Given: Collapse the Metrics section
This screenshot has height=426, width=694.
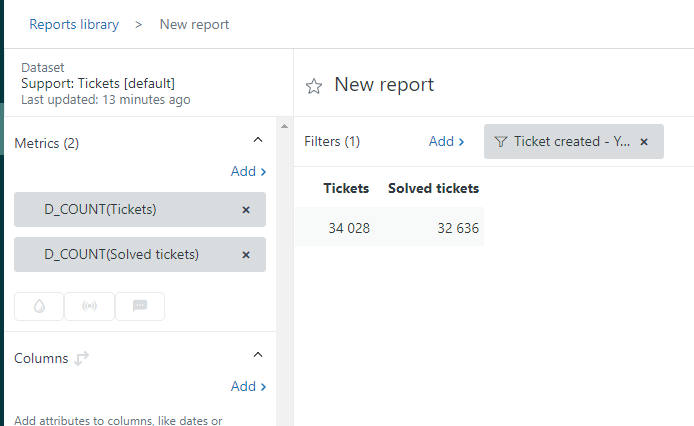Looking at the screenshot, I should tap(258, 142).
